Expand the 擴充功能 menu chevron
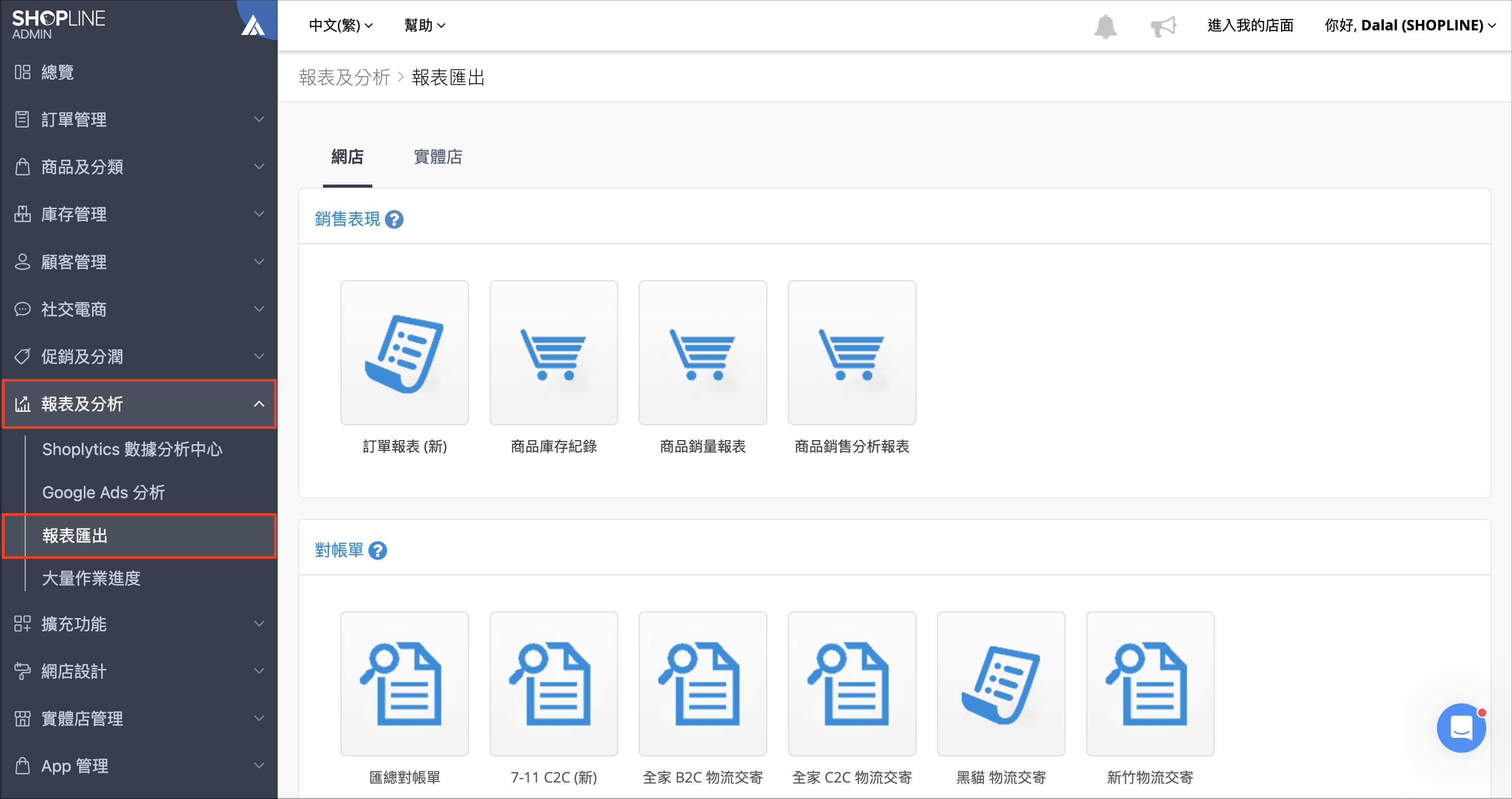This screenshot has height=799, width=1512. 259,624
